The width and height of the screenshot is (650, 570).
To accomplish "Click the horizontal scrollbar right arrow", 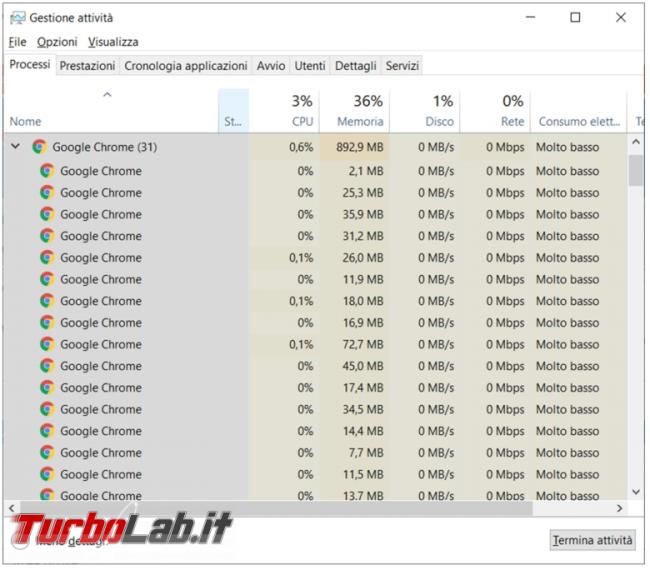I will 620,508.
